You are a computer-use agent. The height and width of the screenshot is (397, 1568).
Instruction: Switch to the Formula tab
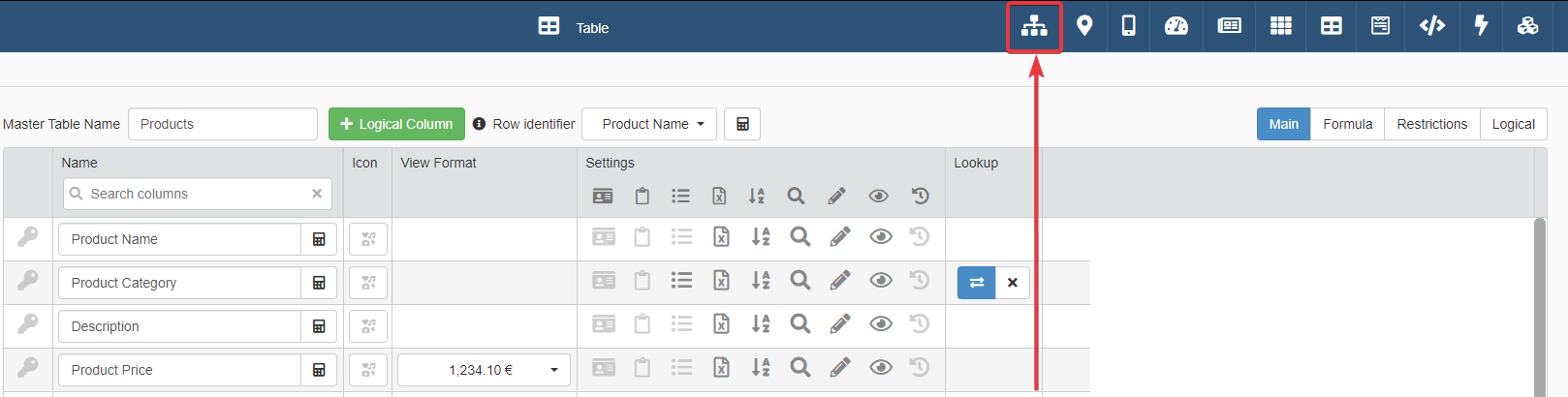click(x=1347, y=124)
